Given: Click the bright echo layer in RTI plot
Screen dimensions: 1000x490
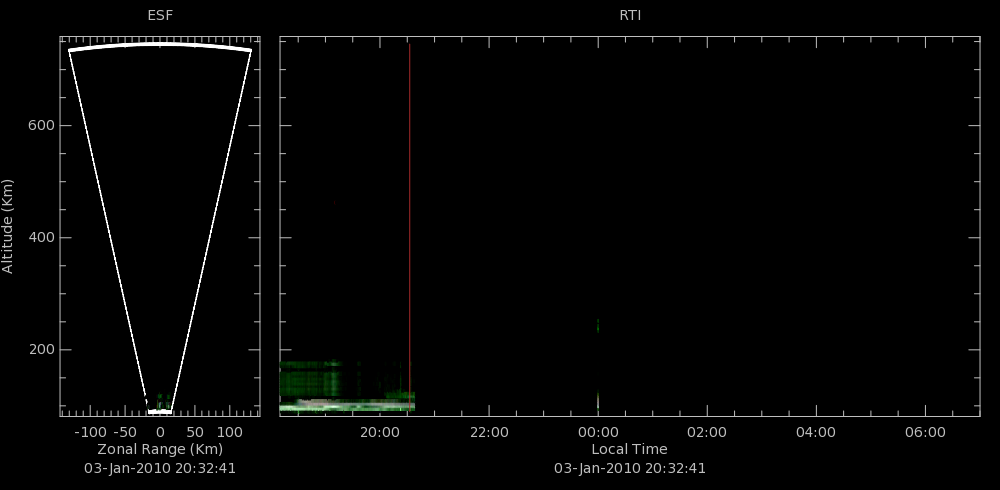Looking at the screenshot, I should point(348,405).
